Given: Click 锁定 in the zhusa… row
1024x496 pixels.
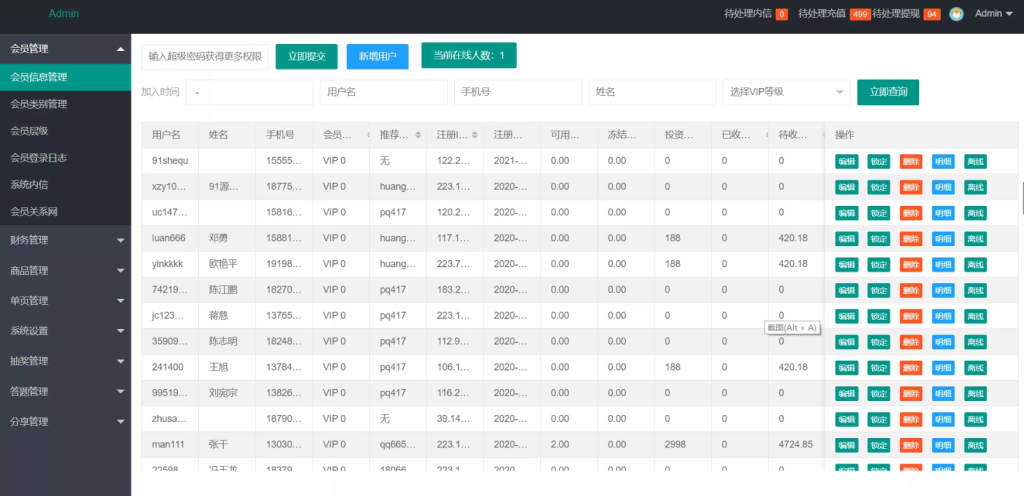Looking at the screenshot, I should coord(878,420).
